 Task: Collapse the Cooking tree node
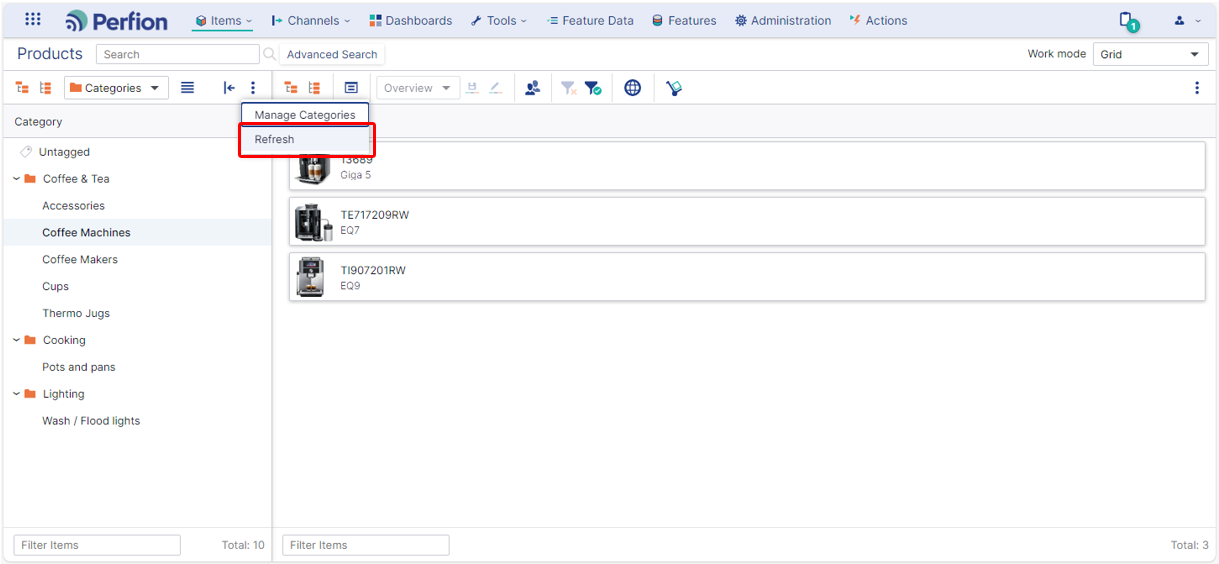[x=16, y=340]
